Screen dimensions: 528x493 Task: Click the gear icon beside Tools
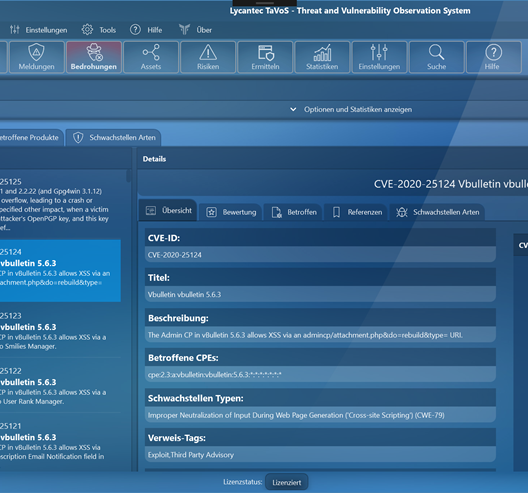[x=87, y=30]
